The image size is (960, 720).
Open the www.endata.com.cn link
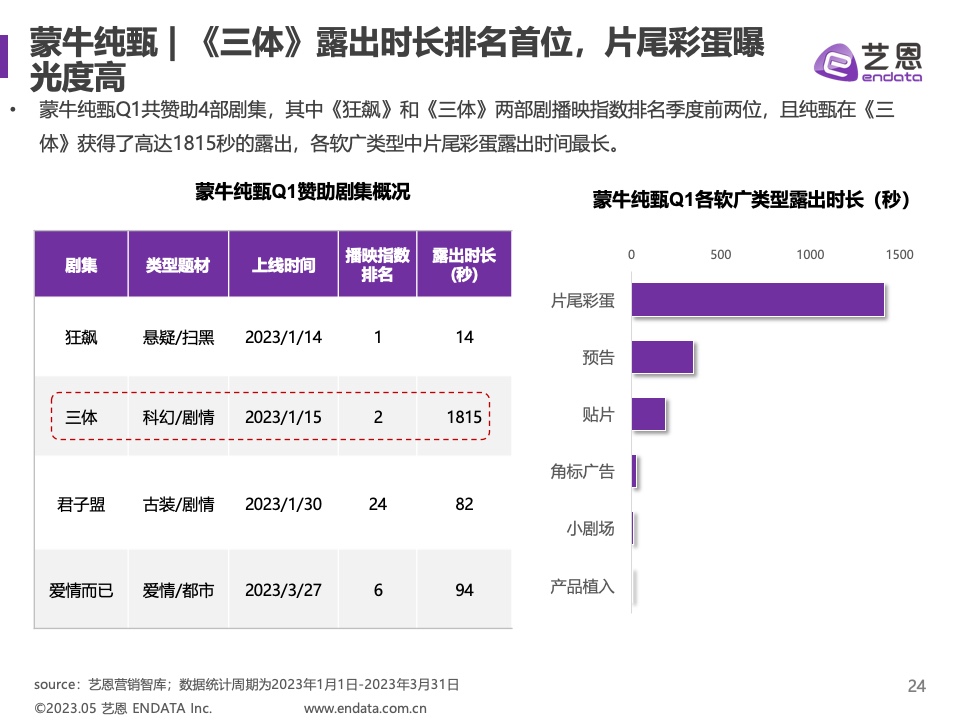point(365,708)
